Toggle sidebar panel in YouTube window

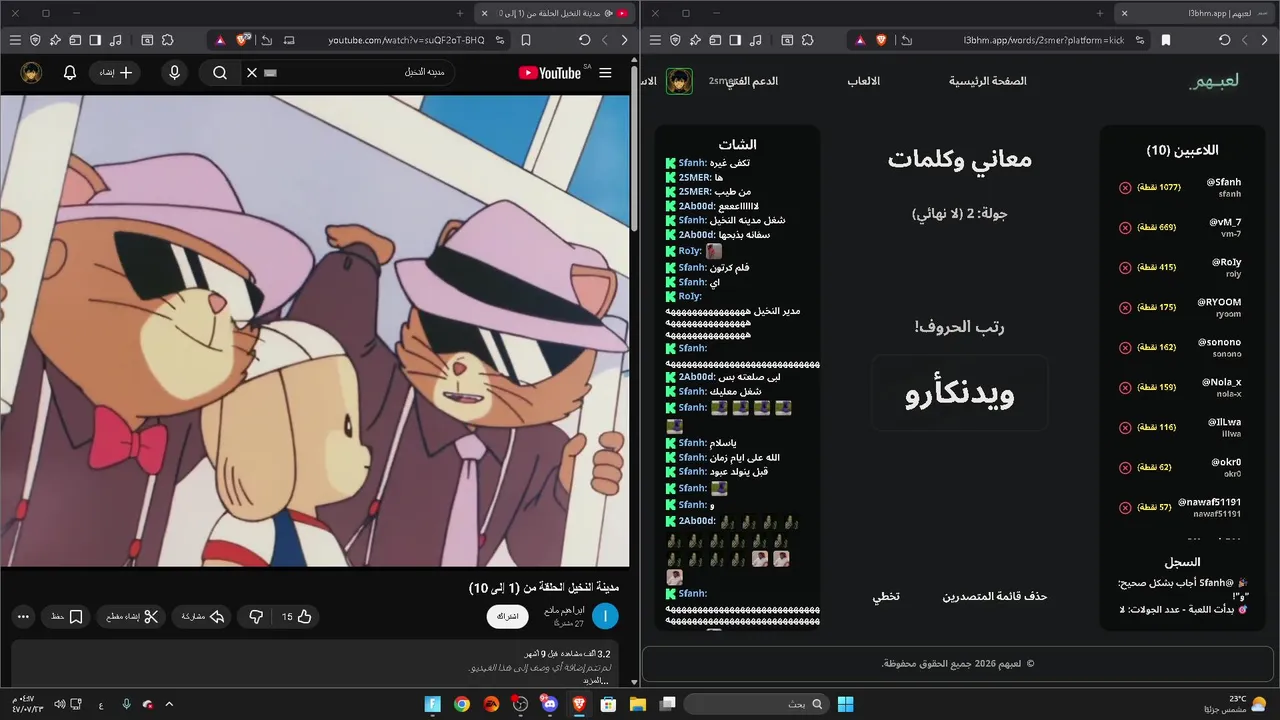pos(95,40)
